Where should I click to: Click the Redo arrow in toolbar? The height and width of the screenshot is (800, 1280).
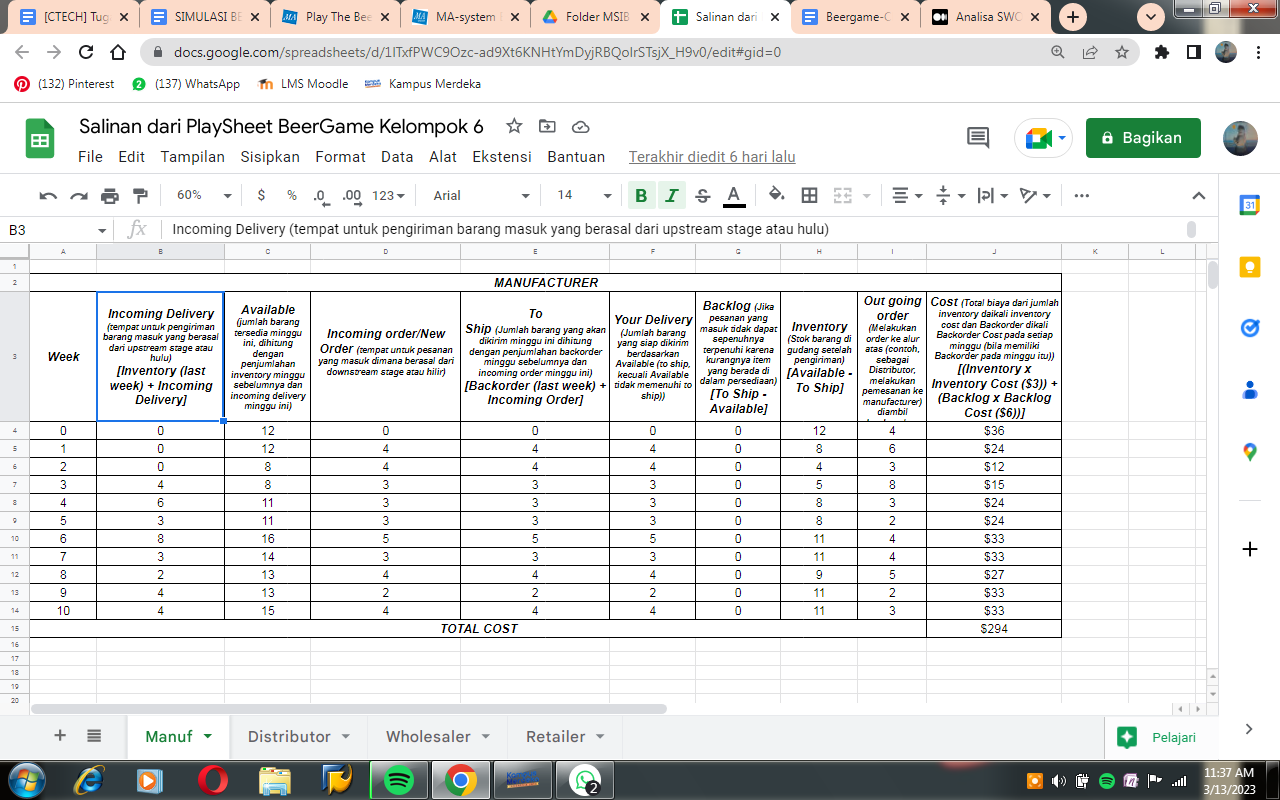point(79,195)
